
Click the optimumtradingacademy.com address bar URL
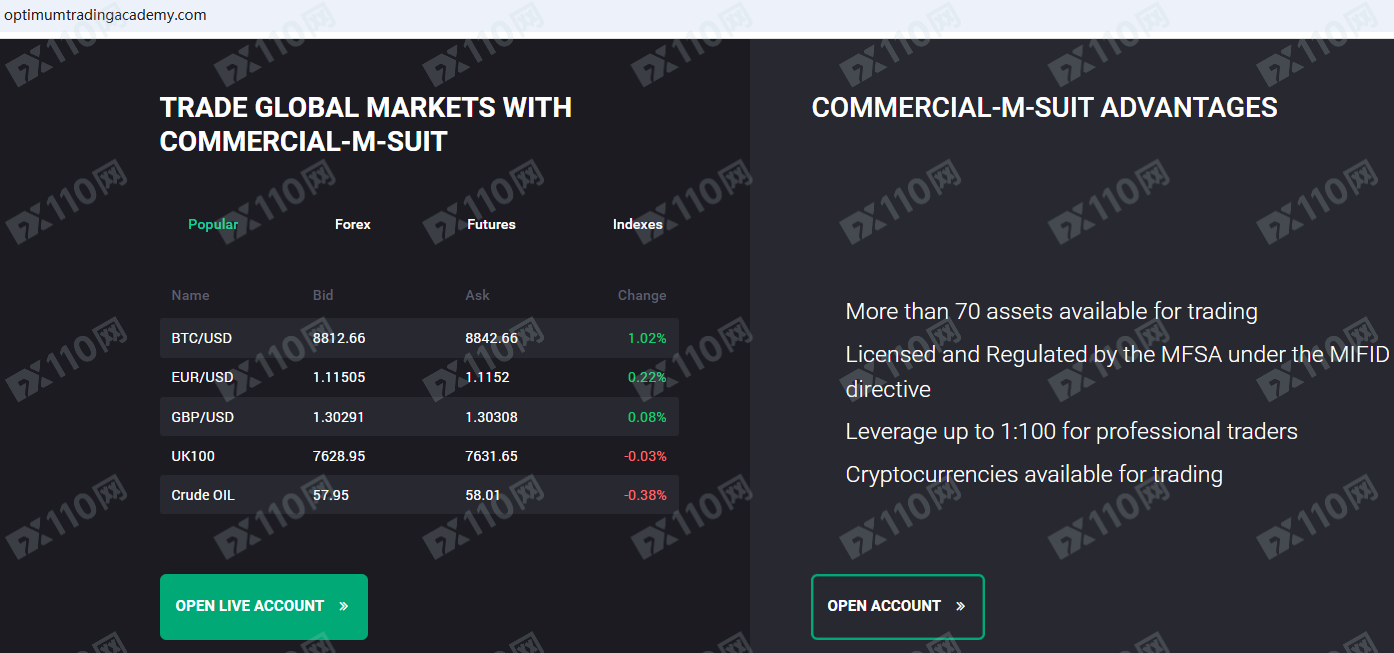(x=105, y=15)
